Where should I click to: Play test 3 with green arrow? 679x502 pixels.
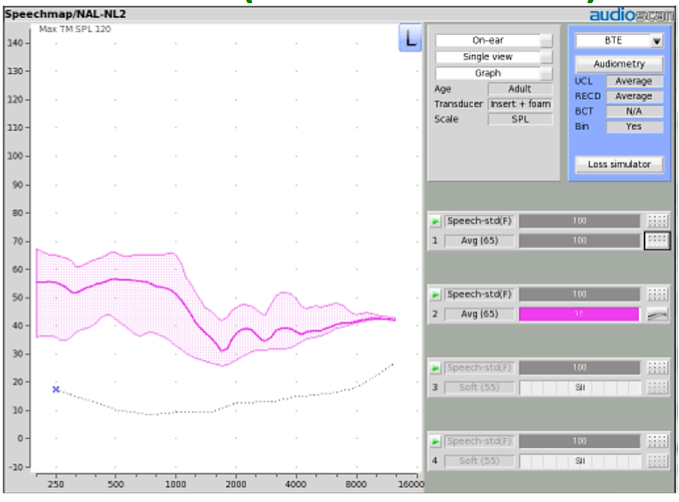tap(435, 368)
